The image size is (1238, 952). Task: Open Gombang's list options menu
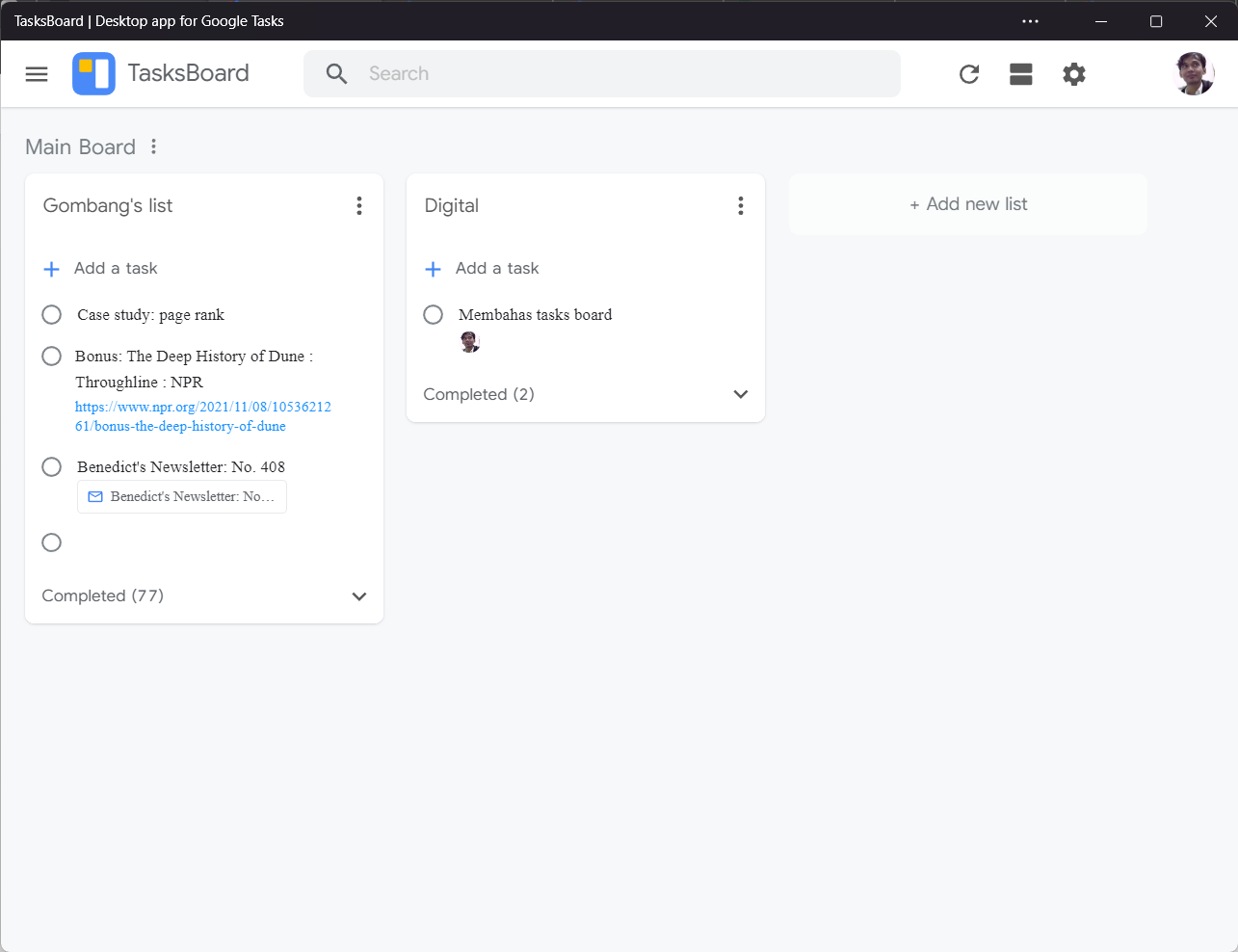(x=359, y=205)
